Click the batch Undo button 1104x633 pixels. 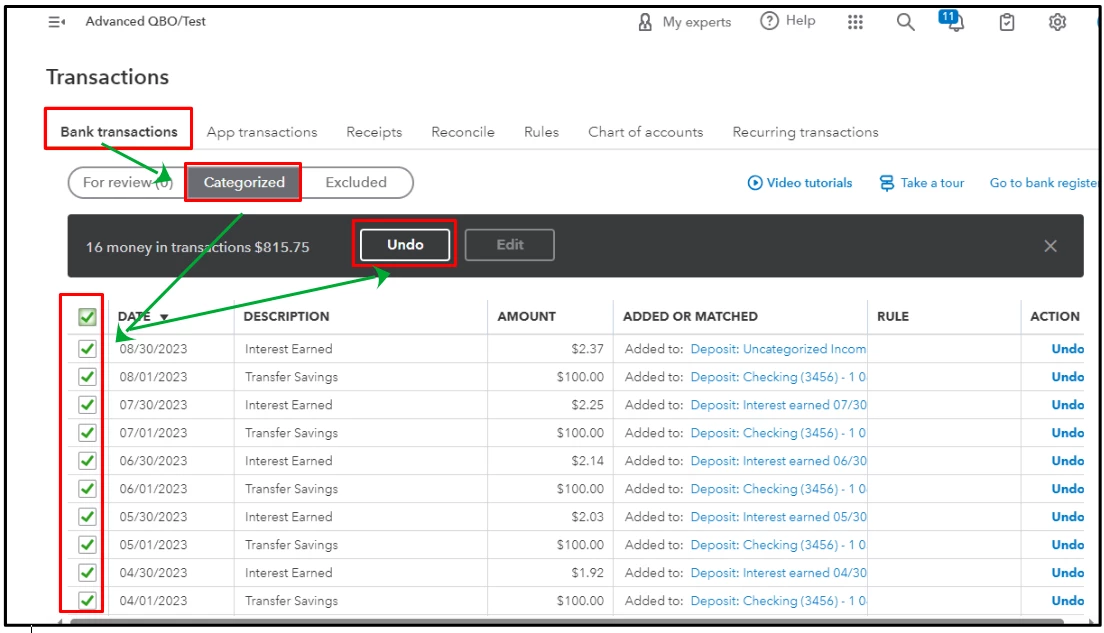405,245
